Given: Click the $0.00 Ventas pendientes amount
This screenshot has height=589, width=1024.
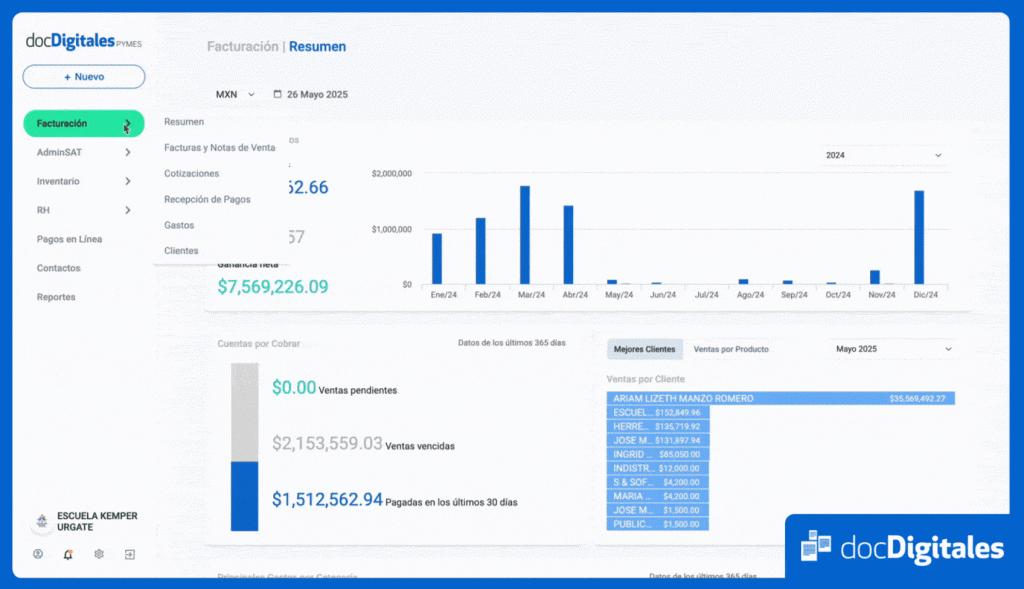Looking at the screenshot, I should click(294, 388).
